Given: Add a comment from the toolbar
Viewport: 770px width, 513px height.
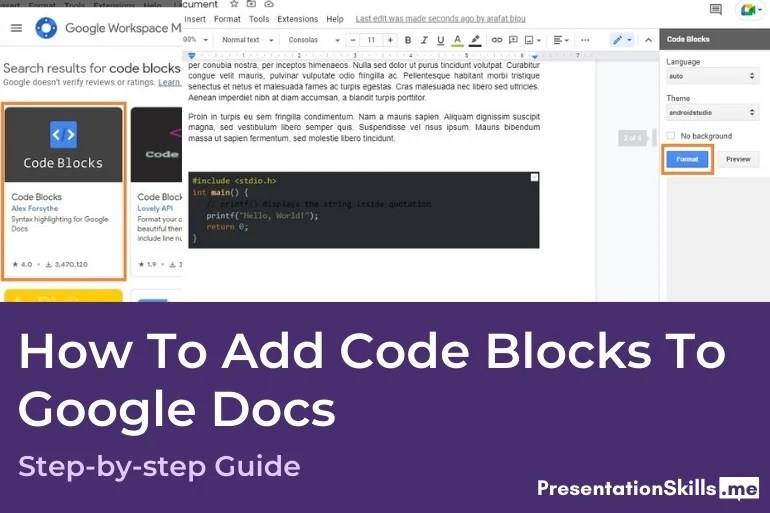Looking at the screenshot, I should [513, 40].
